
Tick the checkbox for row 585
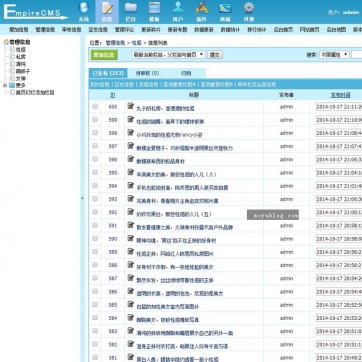pos(95,304)
